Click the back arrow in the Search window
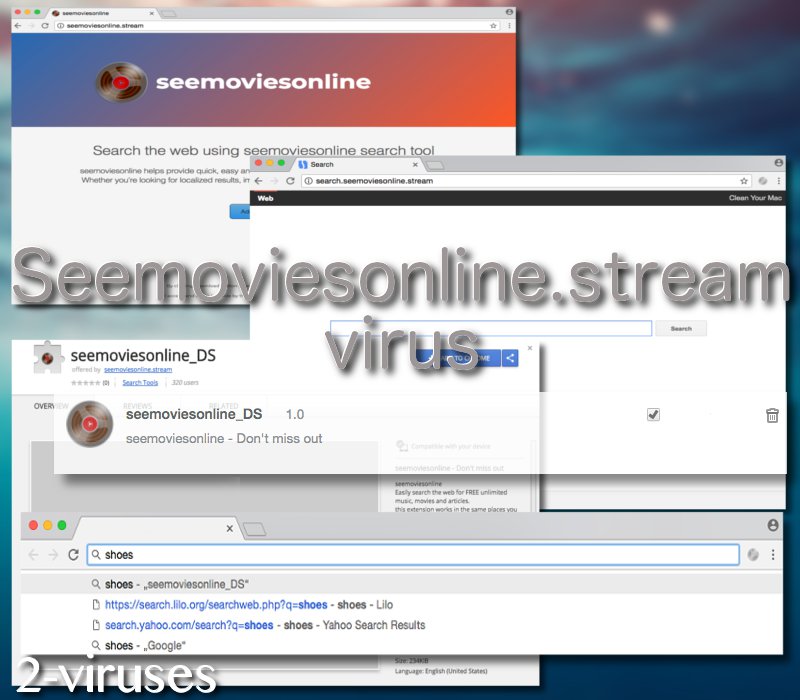Image resolution: width=800 pixels, height=700 pixels. click(258, 182)
